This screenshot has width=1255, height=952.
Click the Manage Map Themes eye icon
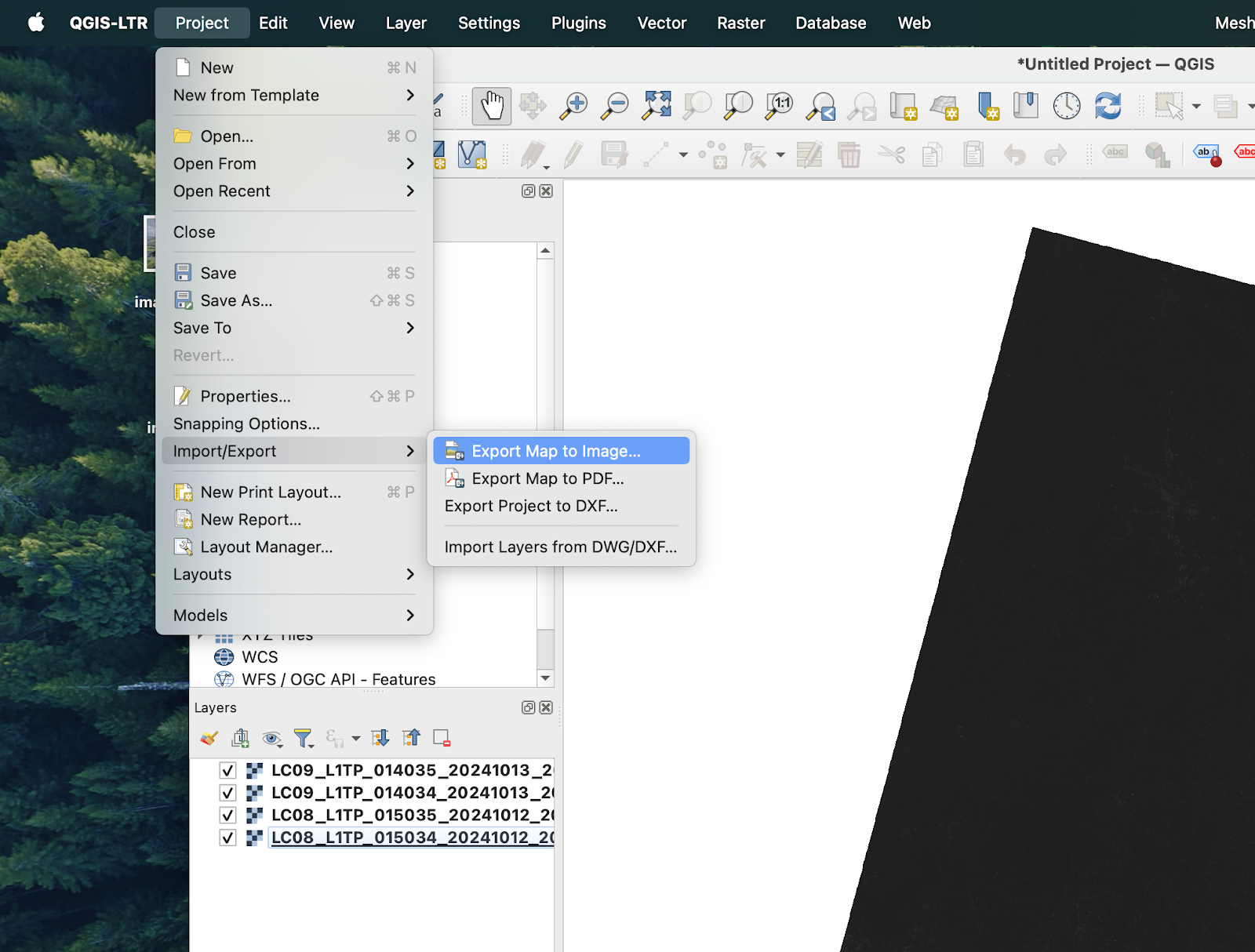pos(272,738)
